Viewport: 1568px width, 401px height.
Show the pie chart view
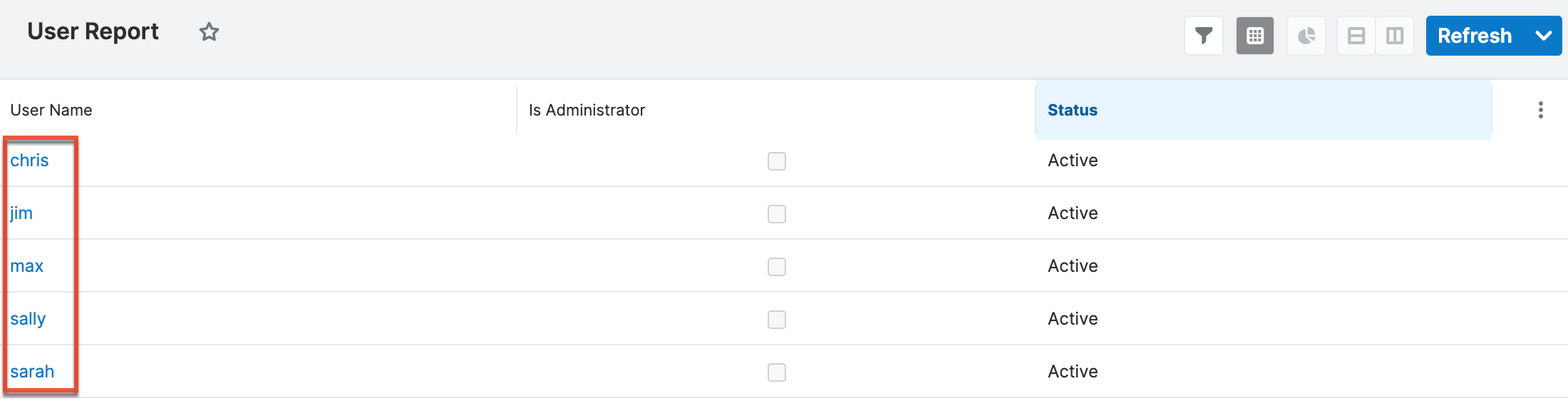pyautogui.click(x=1306, y=36)
